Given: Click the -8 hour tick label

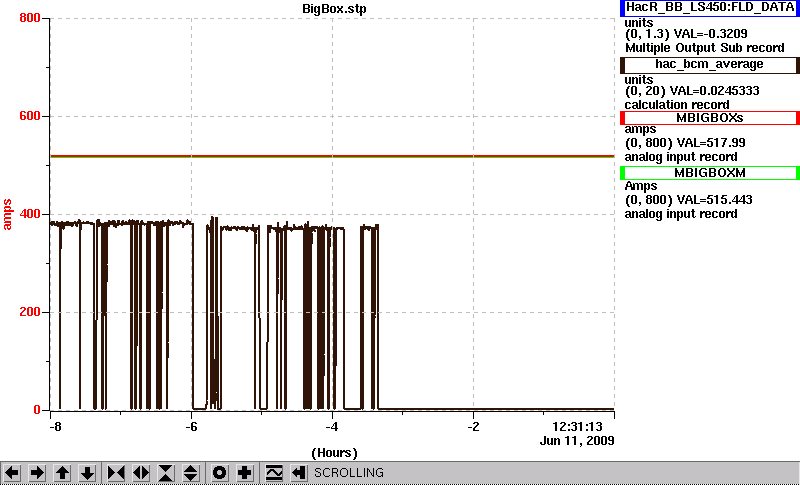Looking at the screenshot, I should (x=55, y=426).
